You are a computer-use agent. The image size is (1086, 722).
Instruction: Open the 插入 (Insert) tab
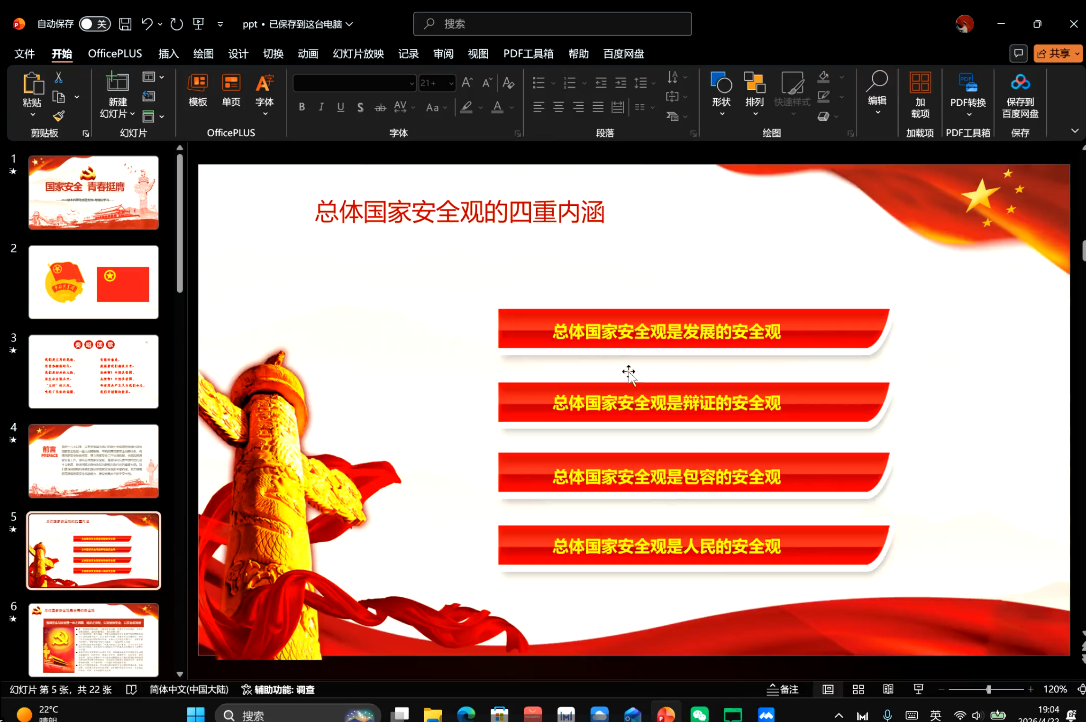tap(169, 54)
